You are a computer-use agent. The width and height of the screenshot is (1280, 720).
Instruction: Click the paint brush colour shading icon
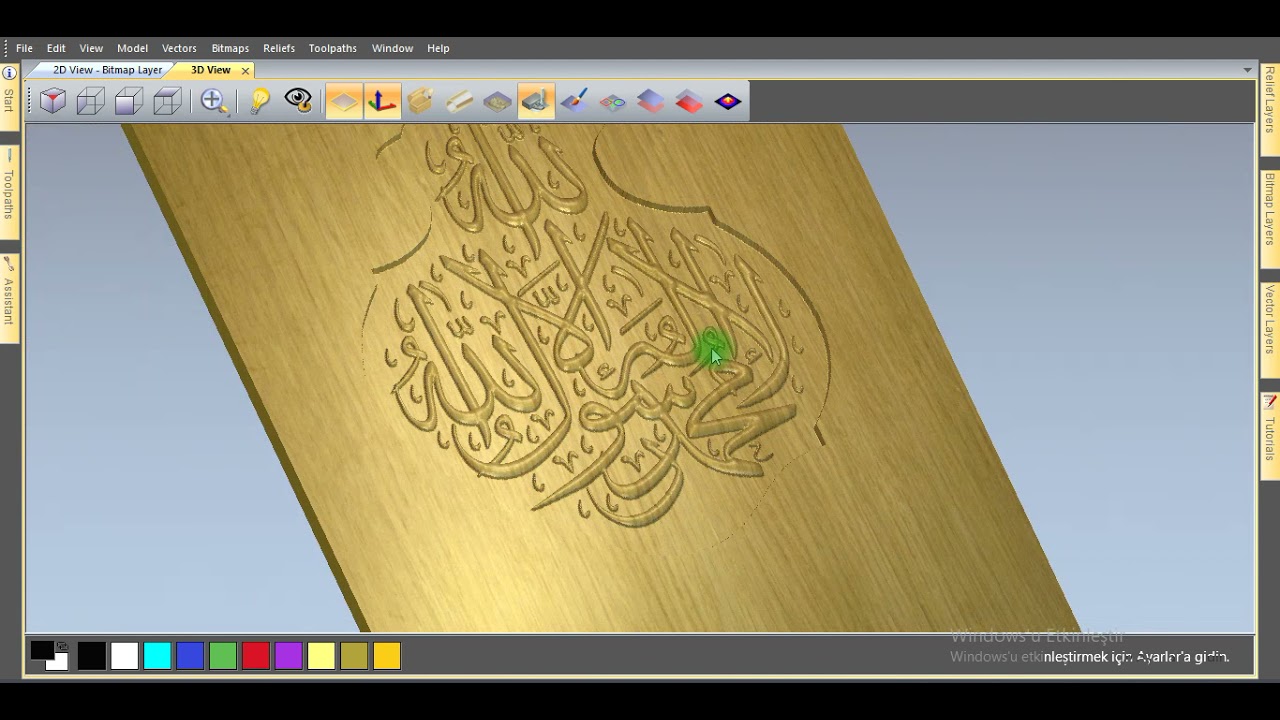(574, 101)
